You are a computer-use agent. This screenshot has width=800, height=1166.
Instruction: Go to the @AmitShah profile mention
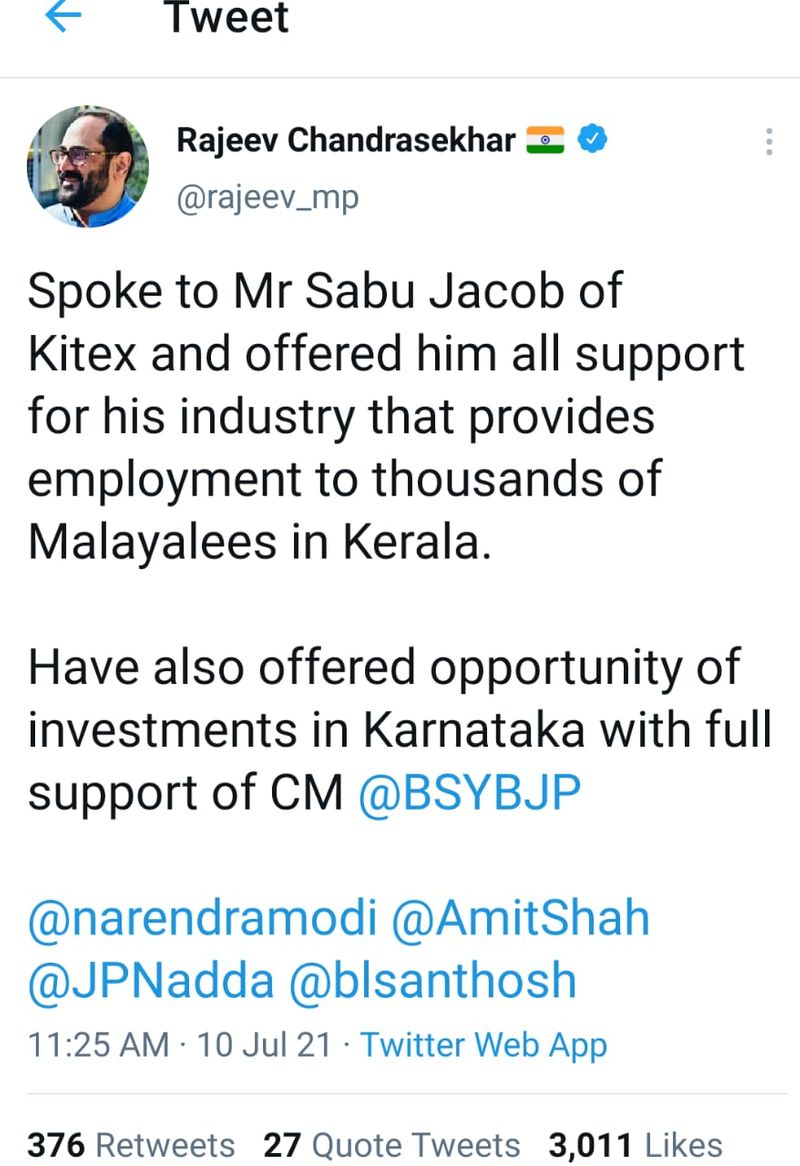coord(521,918)
